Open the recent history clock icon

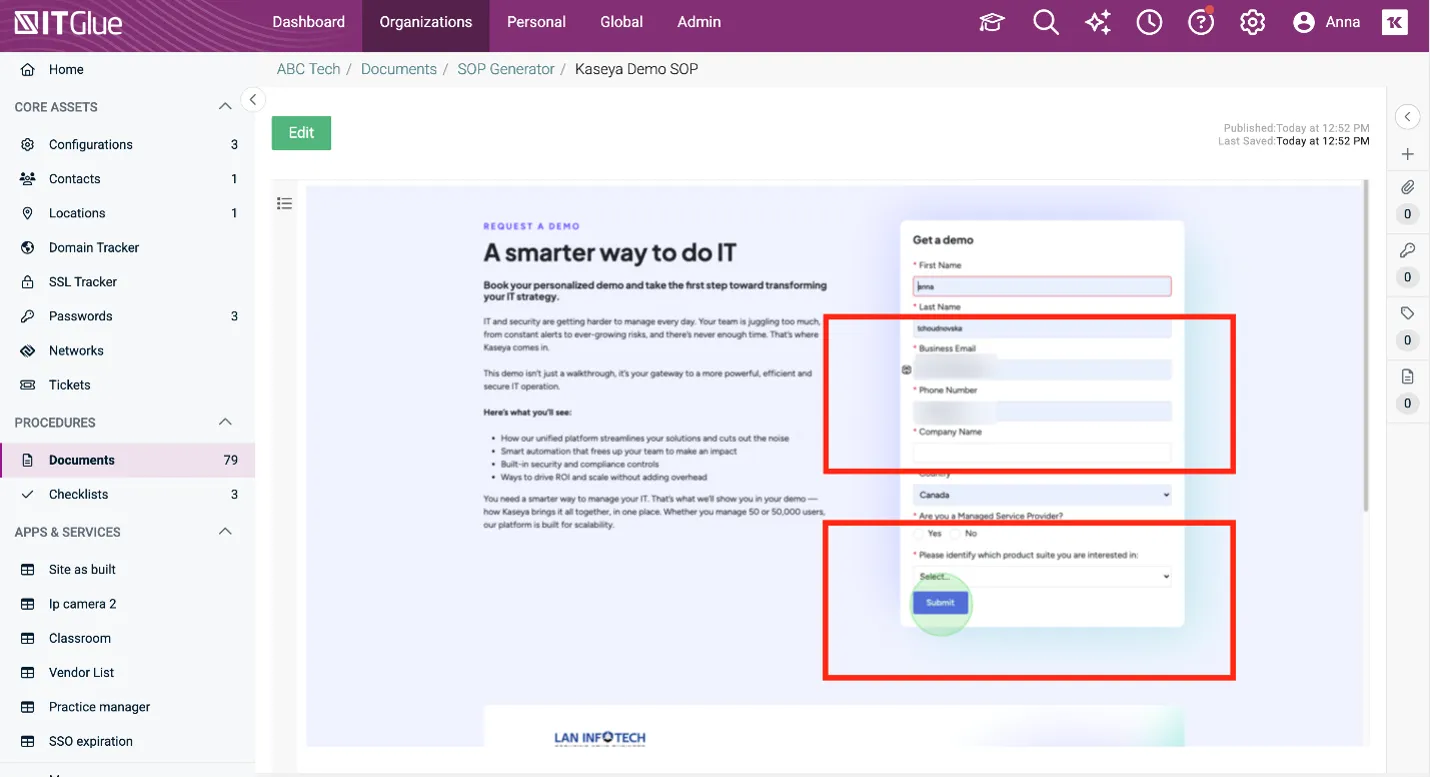(1149, 22)
